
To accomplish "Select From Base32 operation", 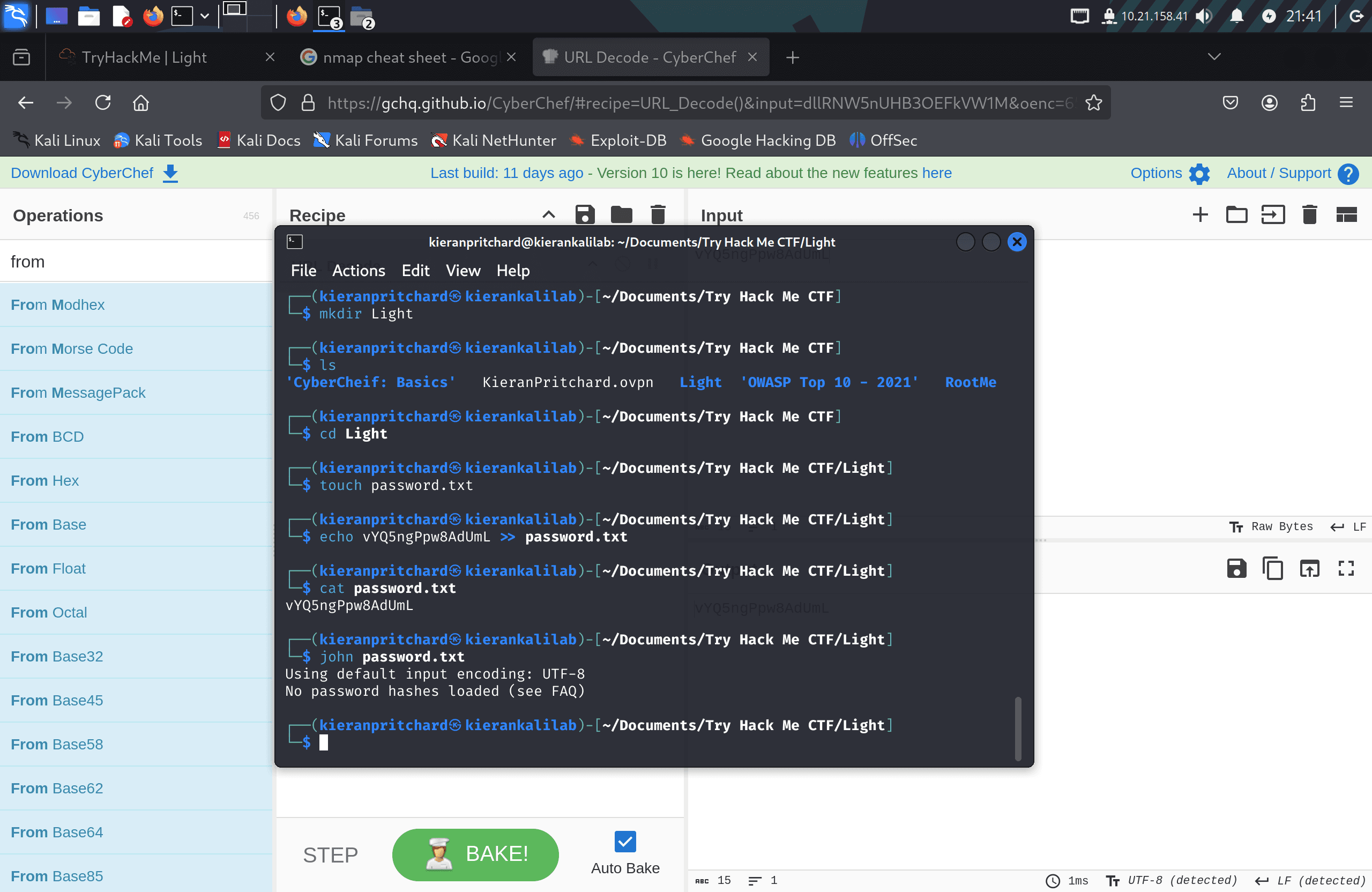I will tap(136, 656).
